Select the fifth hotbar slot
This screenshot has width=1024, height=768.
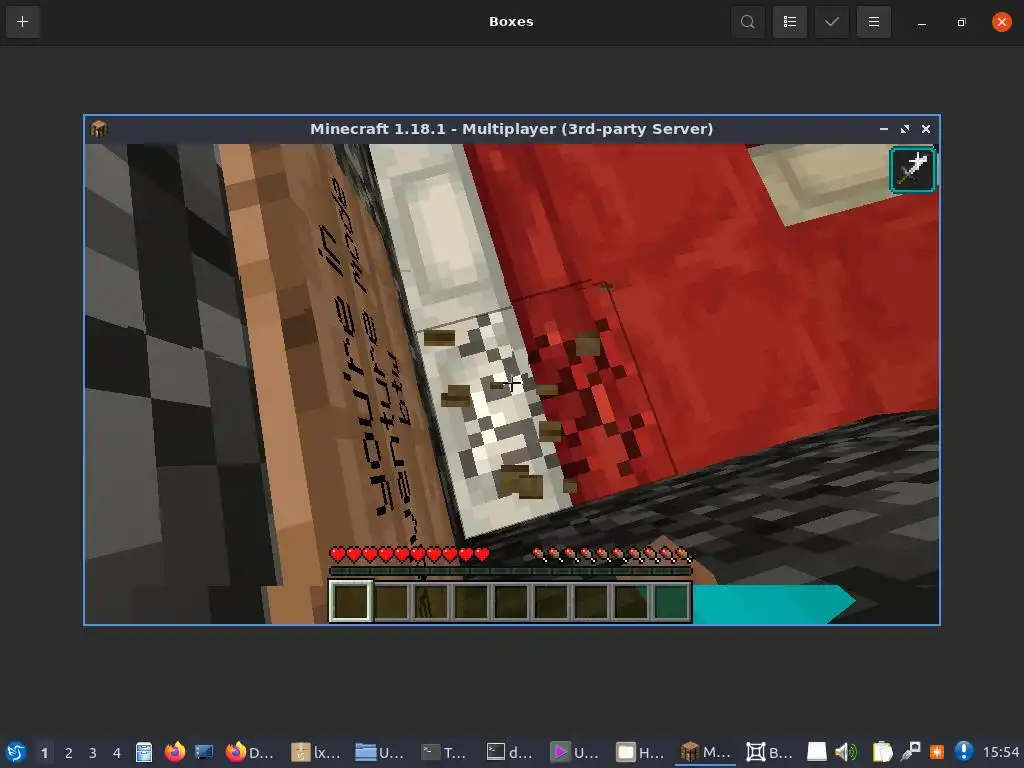[x=511, y=601]
